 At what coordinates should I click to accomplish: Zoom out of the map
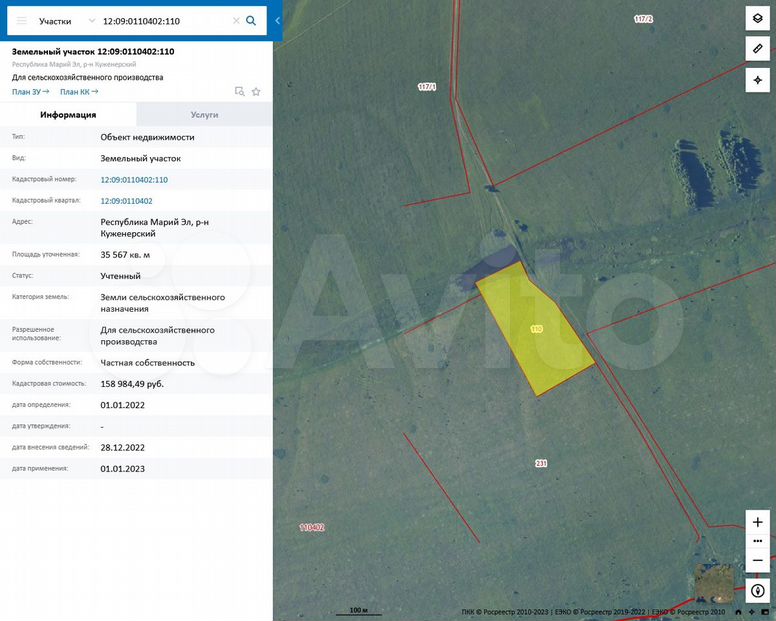point(757,560)
